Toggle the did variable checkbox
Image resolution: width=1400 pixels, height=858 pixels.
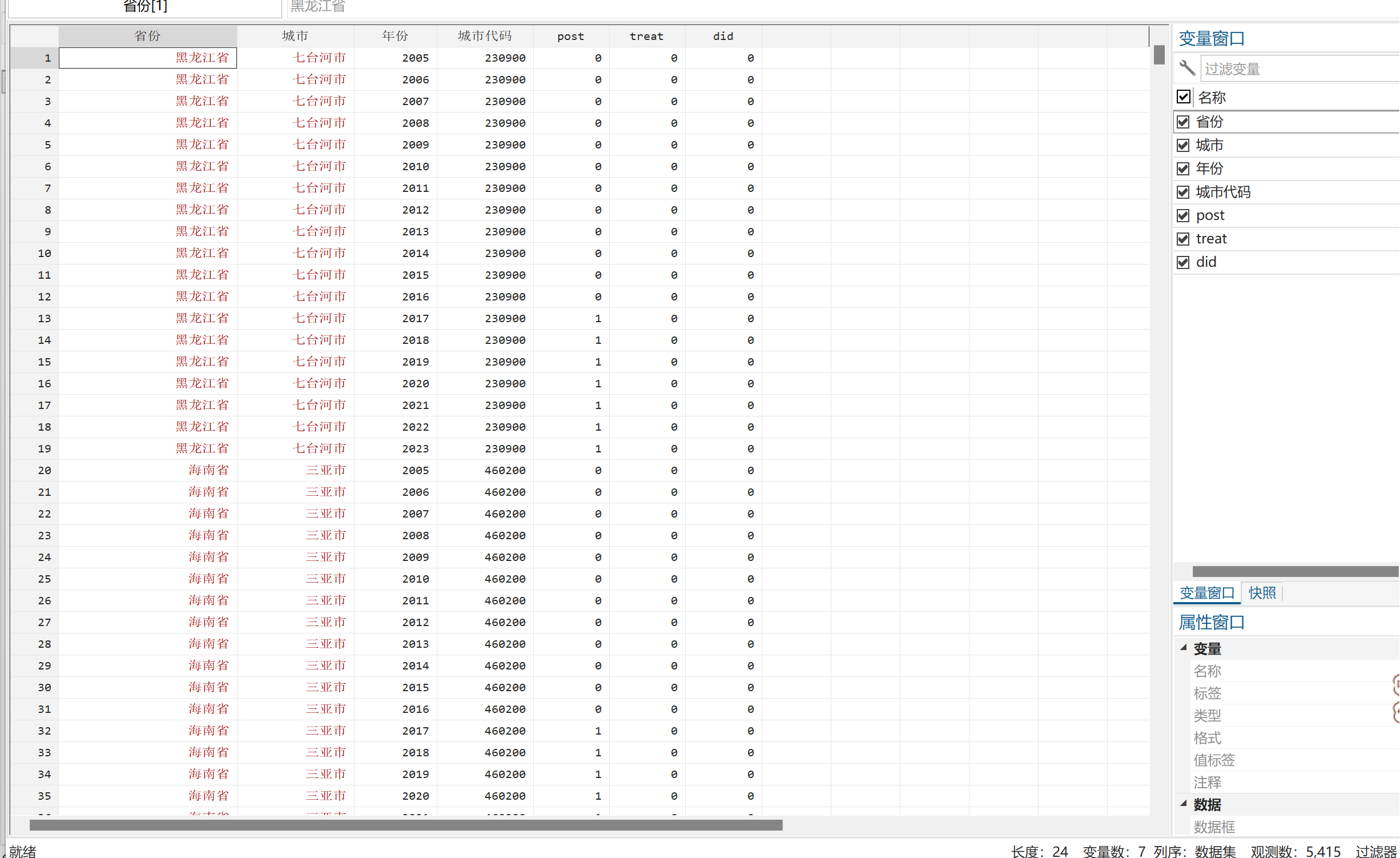coord(1183,262)
